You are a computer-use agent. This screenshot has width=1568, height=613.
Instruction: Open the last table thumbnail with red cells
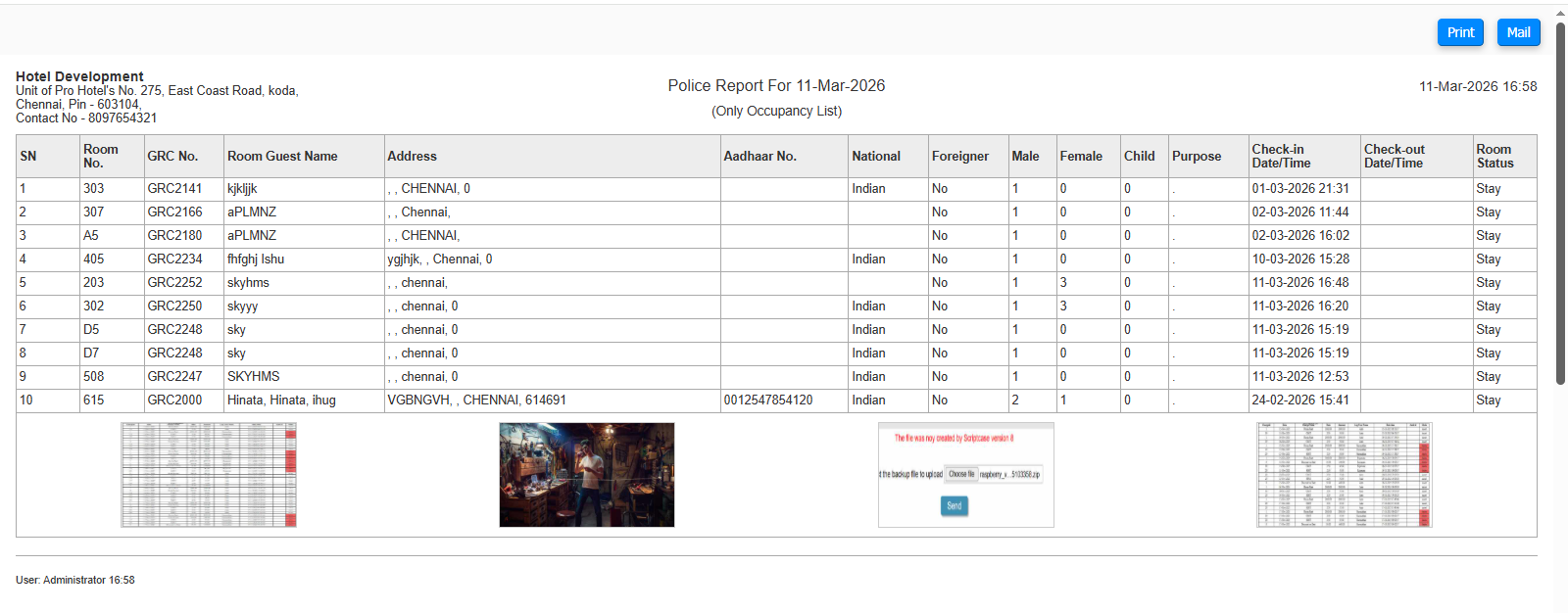tap(1344, 475)
